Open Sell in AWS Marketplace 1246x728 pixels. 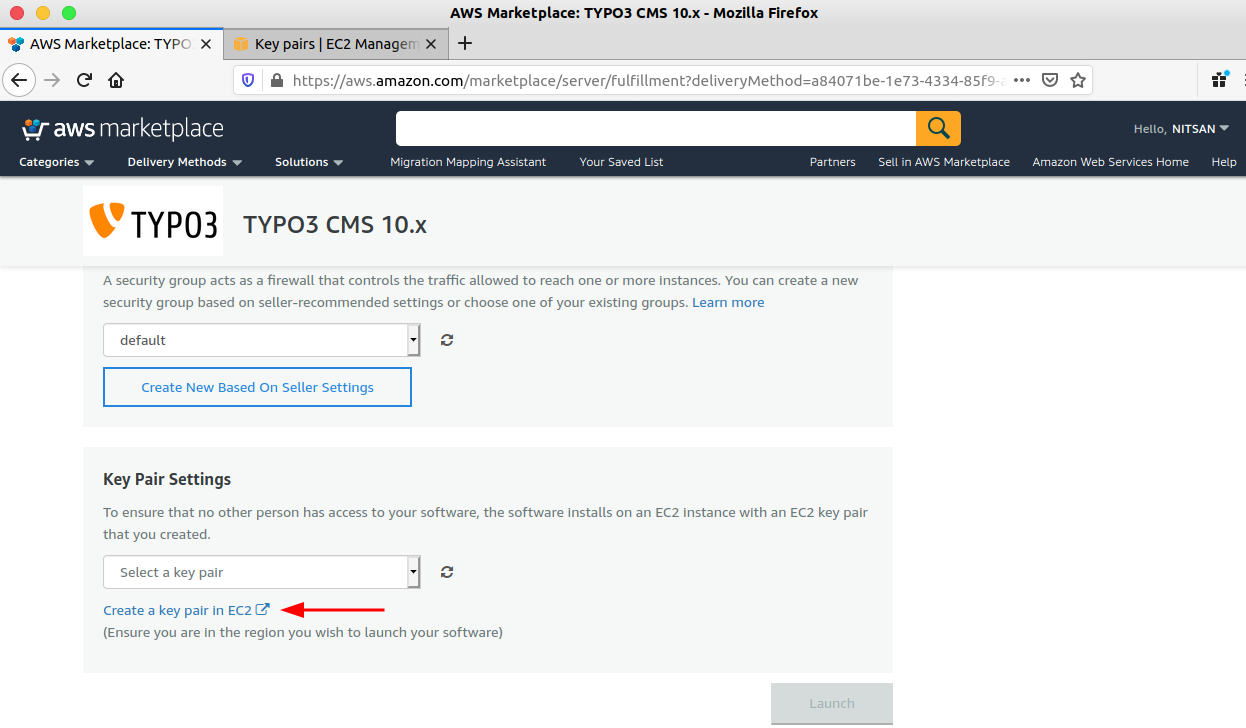(944, 162)
